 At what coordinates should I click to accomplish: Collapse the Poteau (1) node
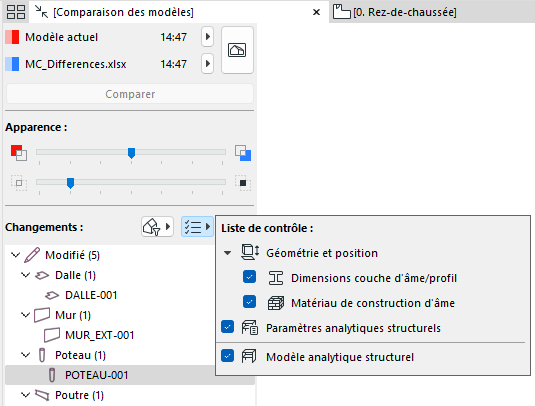tap(26, 355)
